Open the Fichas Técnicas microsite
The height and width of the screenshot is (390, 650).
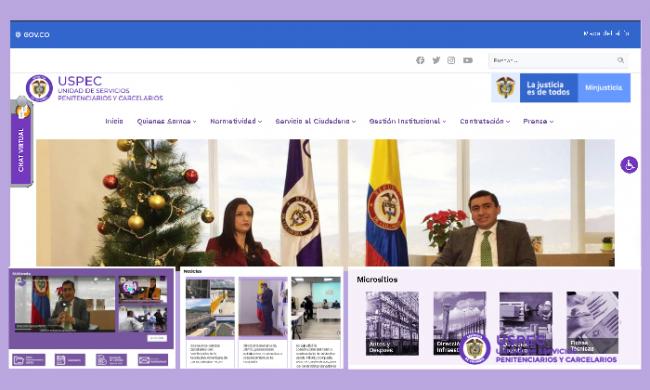592,323
